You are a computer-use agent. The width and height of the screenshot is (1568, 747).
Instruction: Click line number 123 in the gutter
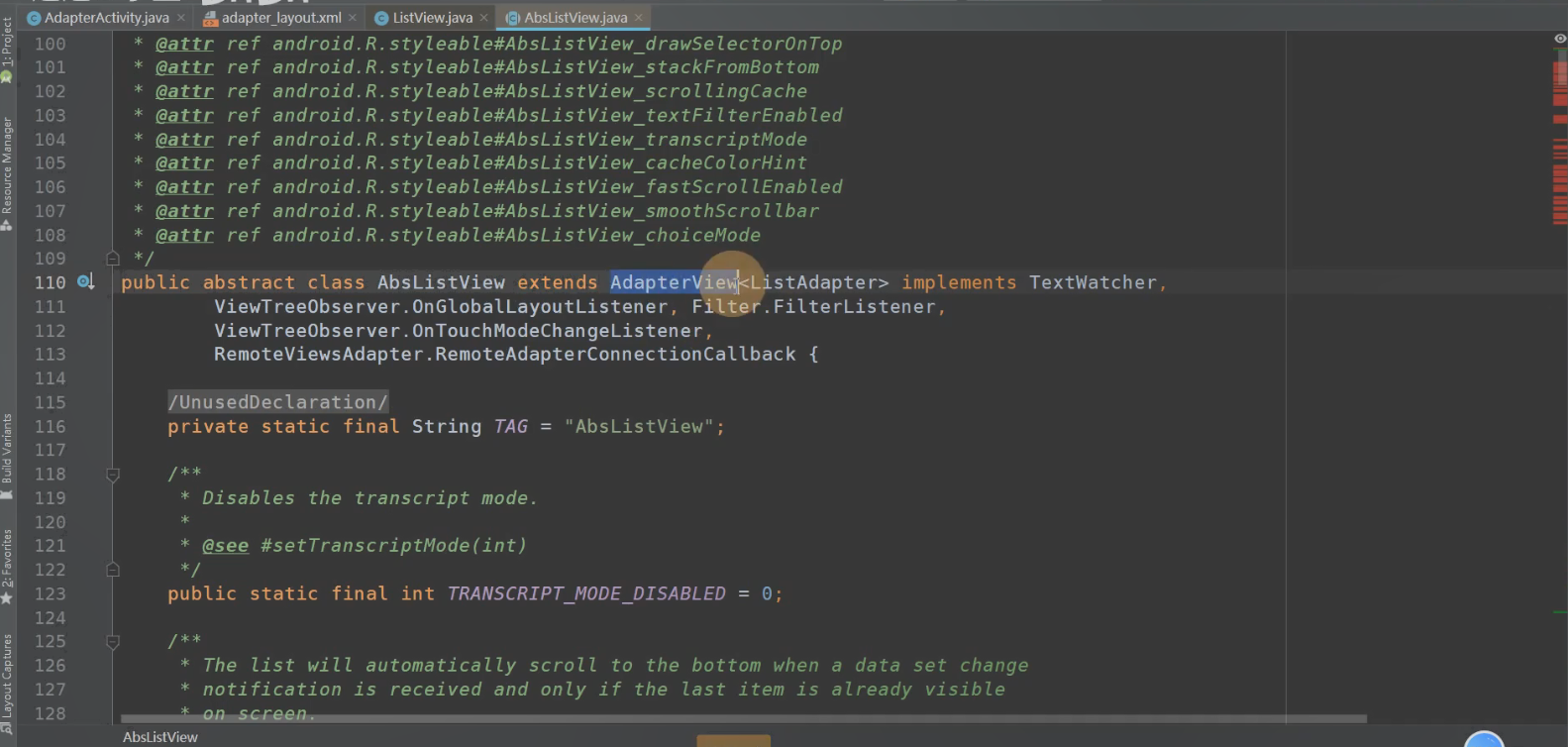pyautogui.click(x=50, y=593)
